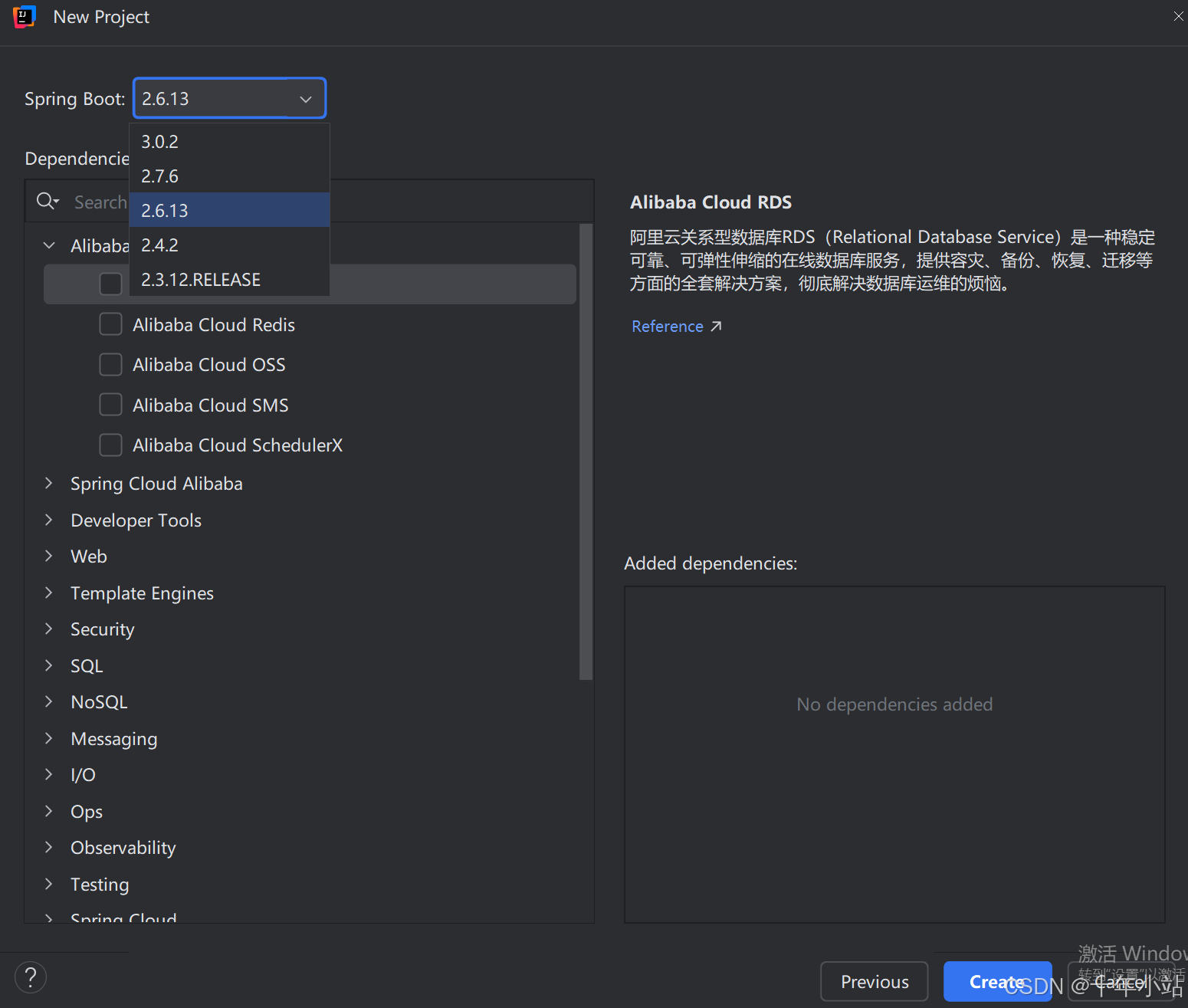Expand the Ops group
1188x1008 pixels.
pos(49,811)
